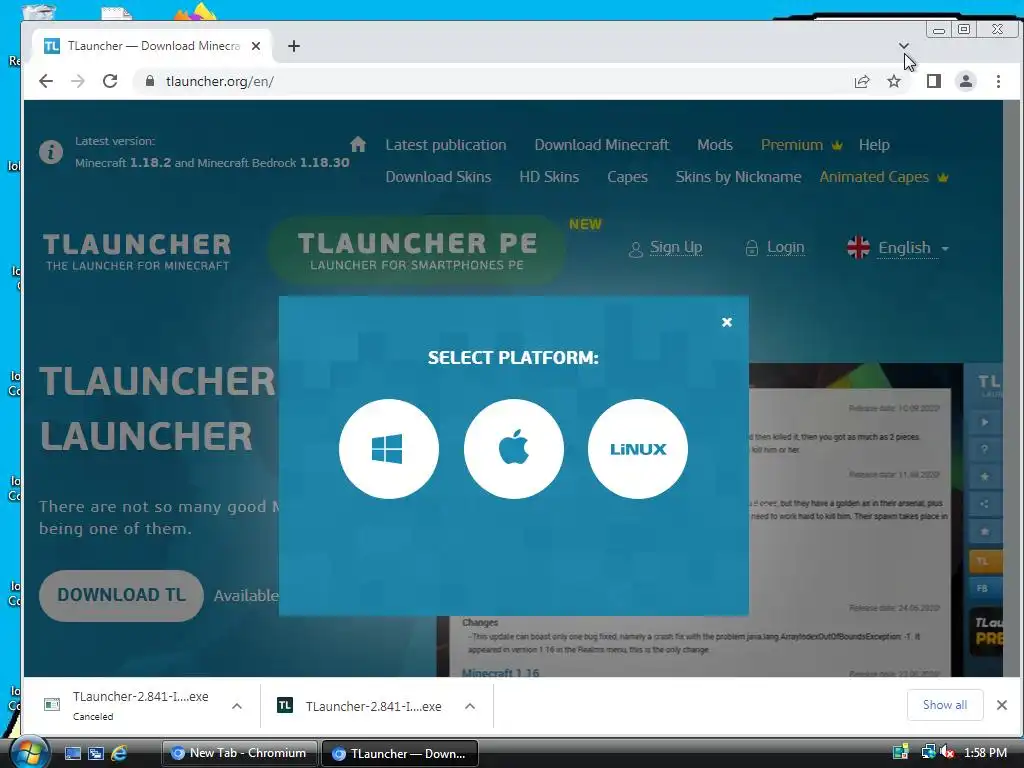Close the TLauncher browser tab
Image resolution: width=1024 pixels, height=768 pixels.
(256, 46)
